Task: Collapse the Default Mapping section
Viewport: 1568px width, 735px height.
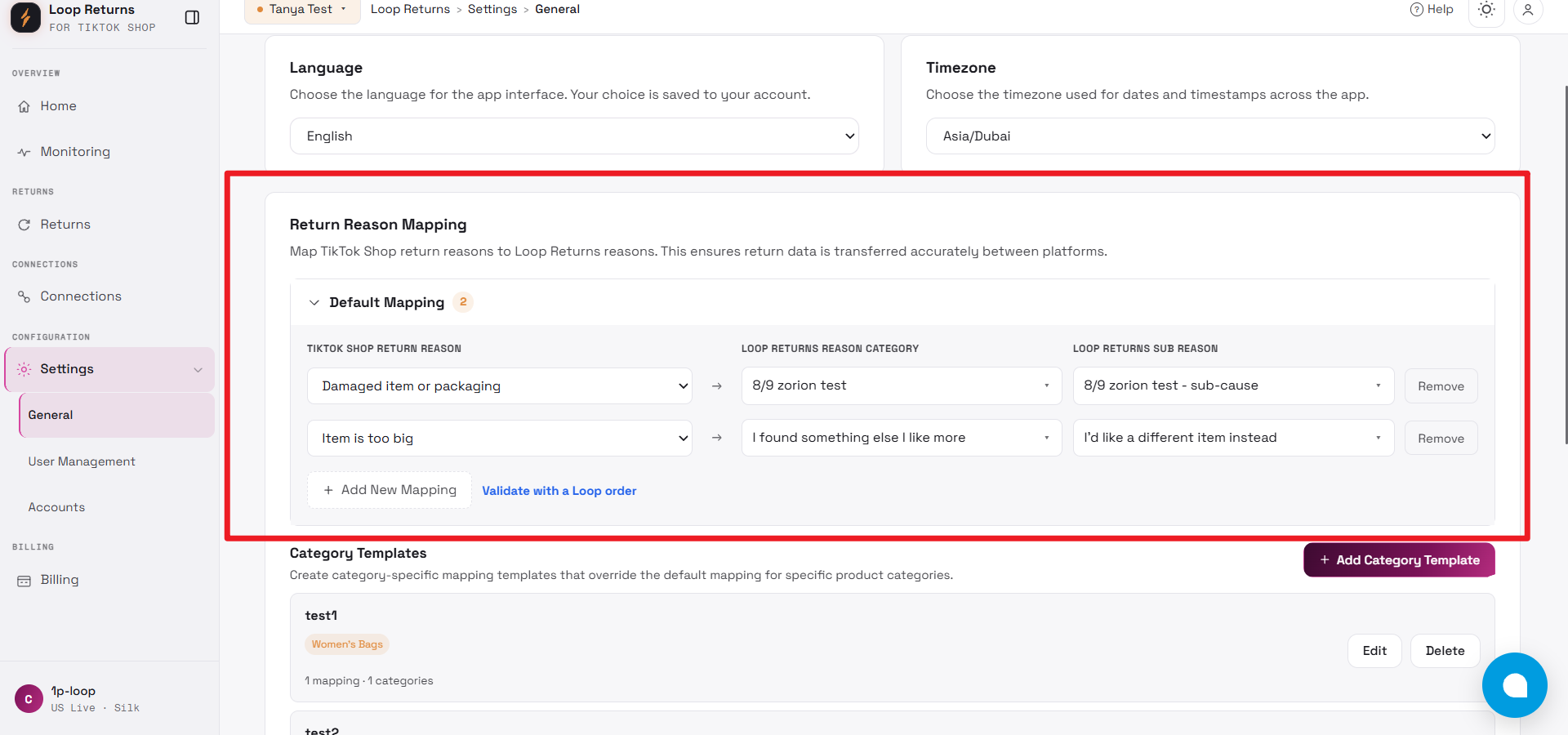Action: pos(314,303)
